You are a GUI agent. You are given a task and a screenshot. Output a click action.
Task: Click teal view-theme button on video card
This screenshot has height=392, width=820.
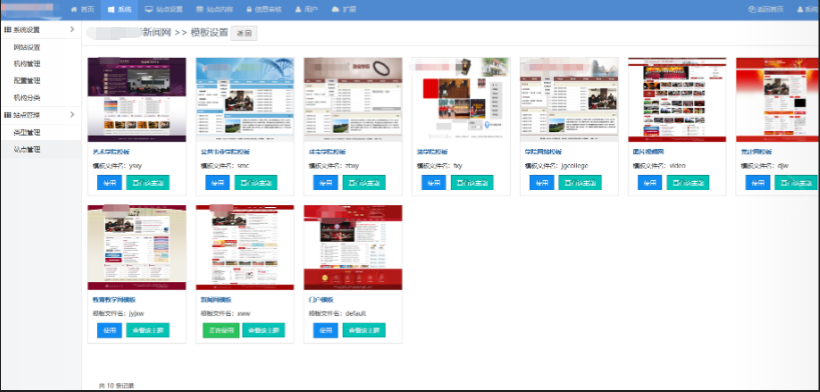688,182
